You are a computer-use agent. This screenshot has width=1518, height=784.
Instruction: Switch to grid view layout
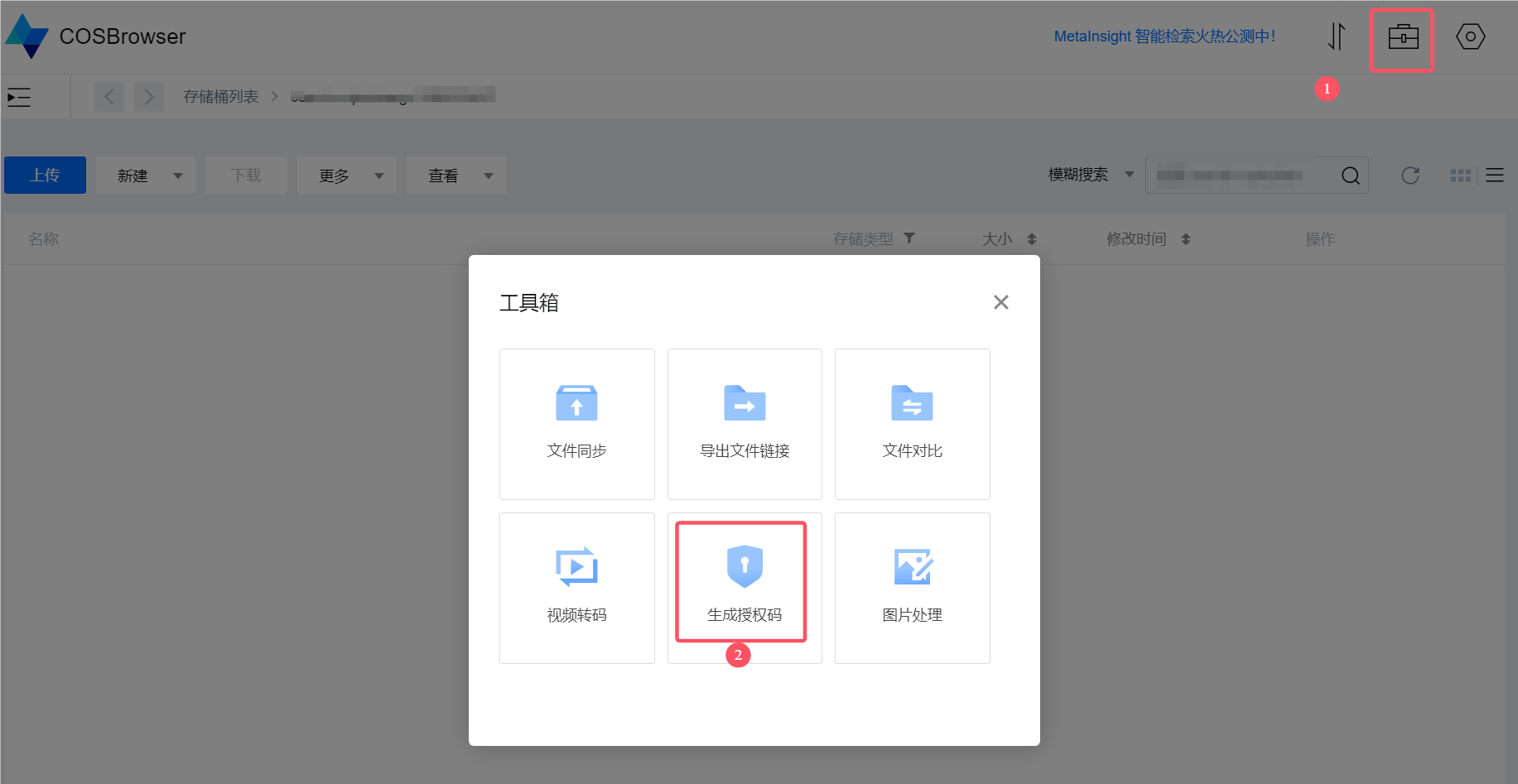coord(1461,176)
